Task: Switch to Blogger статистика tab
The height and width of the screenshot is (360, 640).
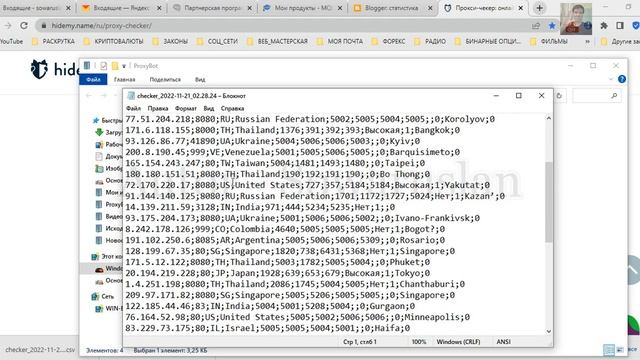Action: [391, 8]
